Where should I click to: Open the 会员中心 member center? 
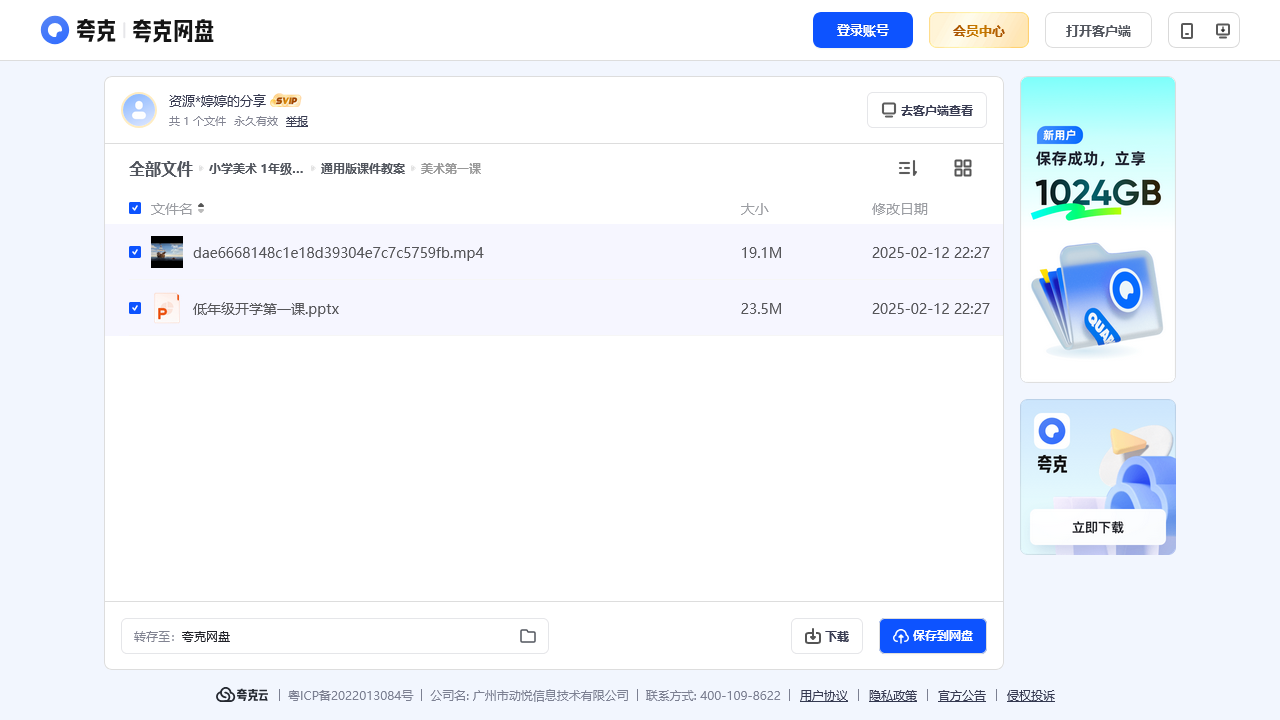979,30
